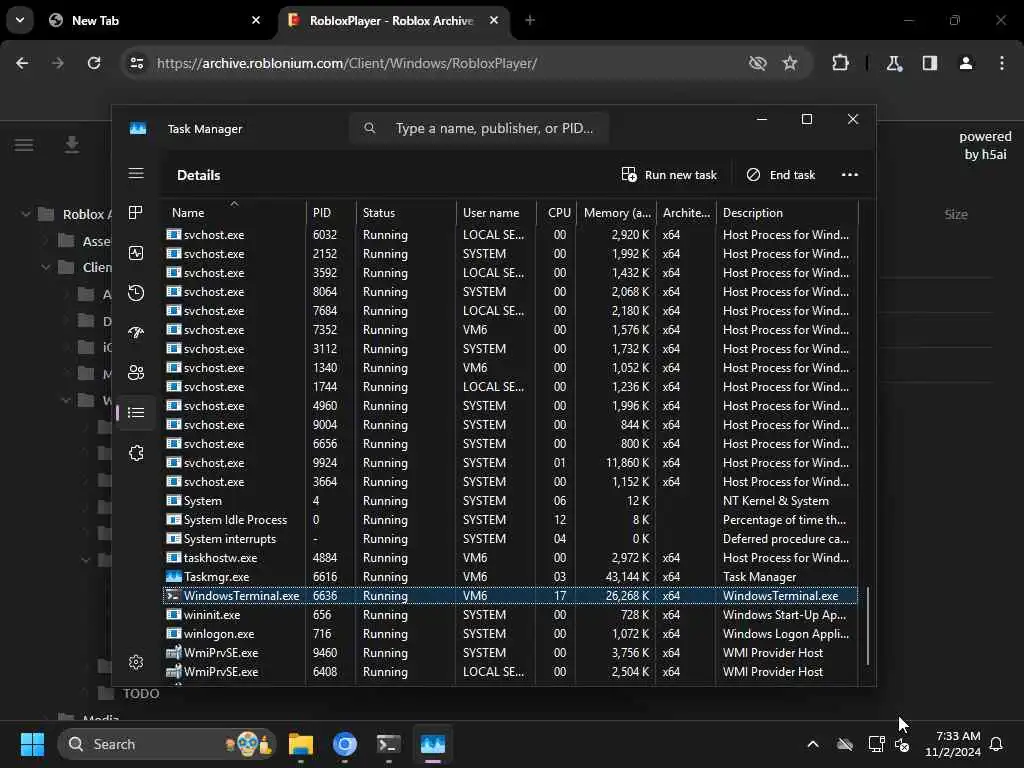This screenshot has width=1024, height=768.
Task: Open browser Extensions puzzle icon
Action: [840, 63]
